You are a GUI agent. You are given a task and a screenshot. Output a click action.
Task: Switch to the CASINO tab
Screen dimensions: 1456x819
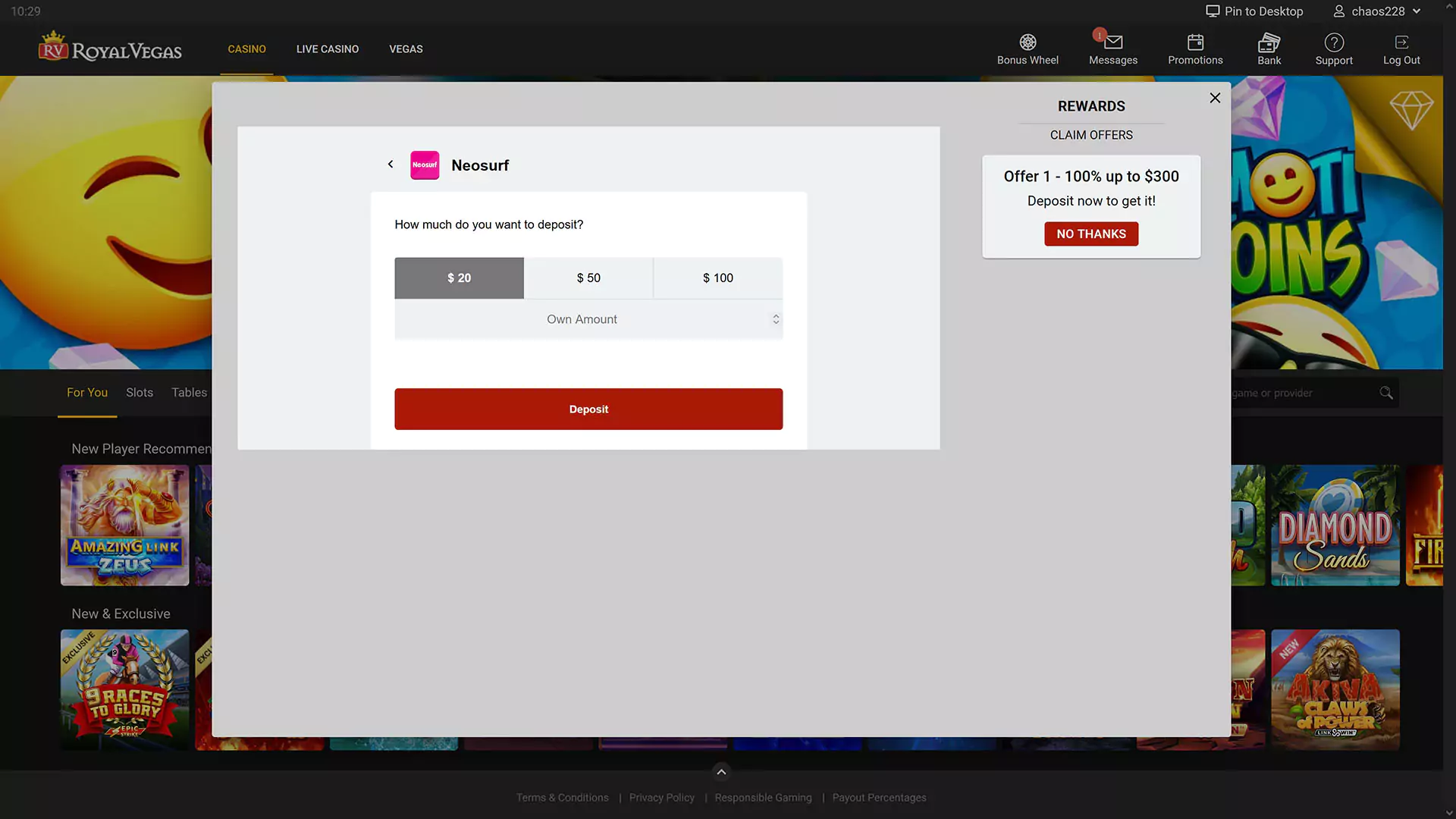pyautogui.click(x=246, y=49)
